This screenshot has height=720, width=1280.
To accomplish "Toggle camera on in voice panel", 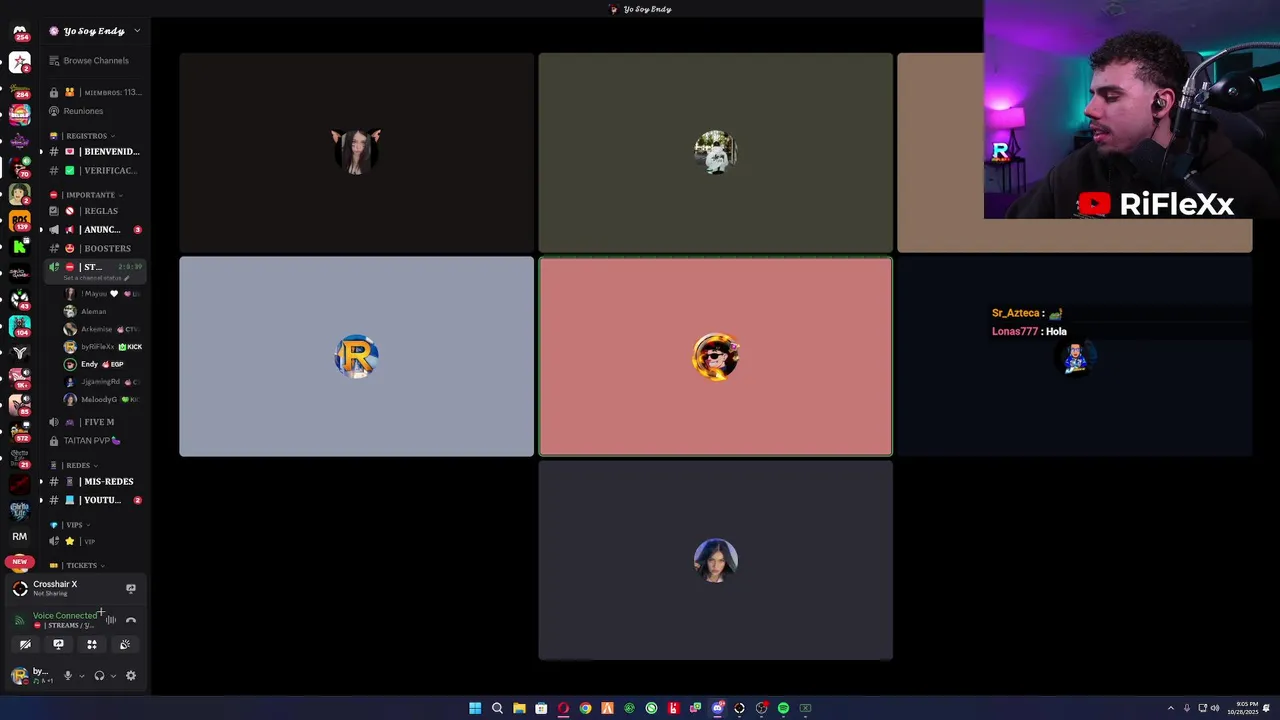I will 25,645.
